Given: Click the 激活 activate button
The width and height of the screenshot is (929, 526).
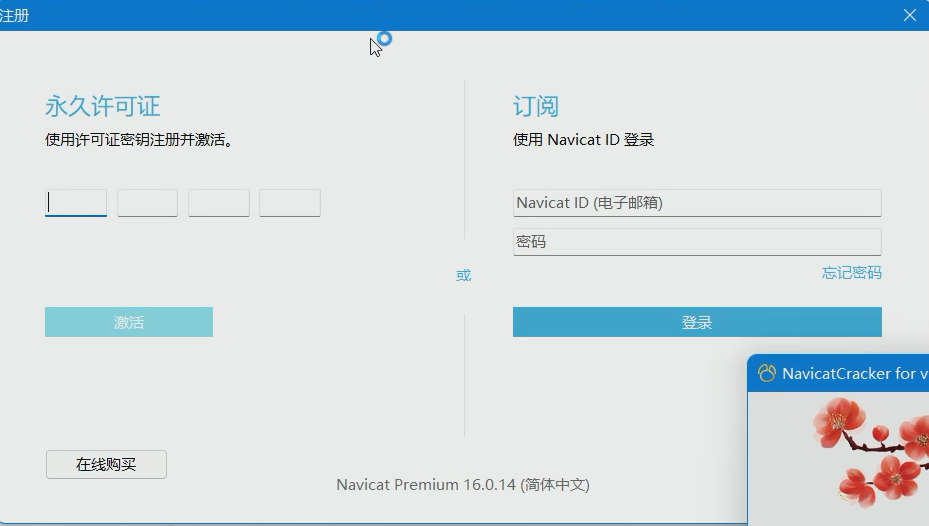Looking at the screenshot, I should 129,322.
